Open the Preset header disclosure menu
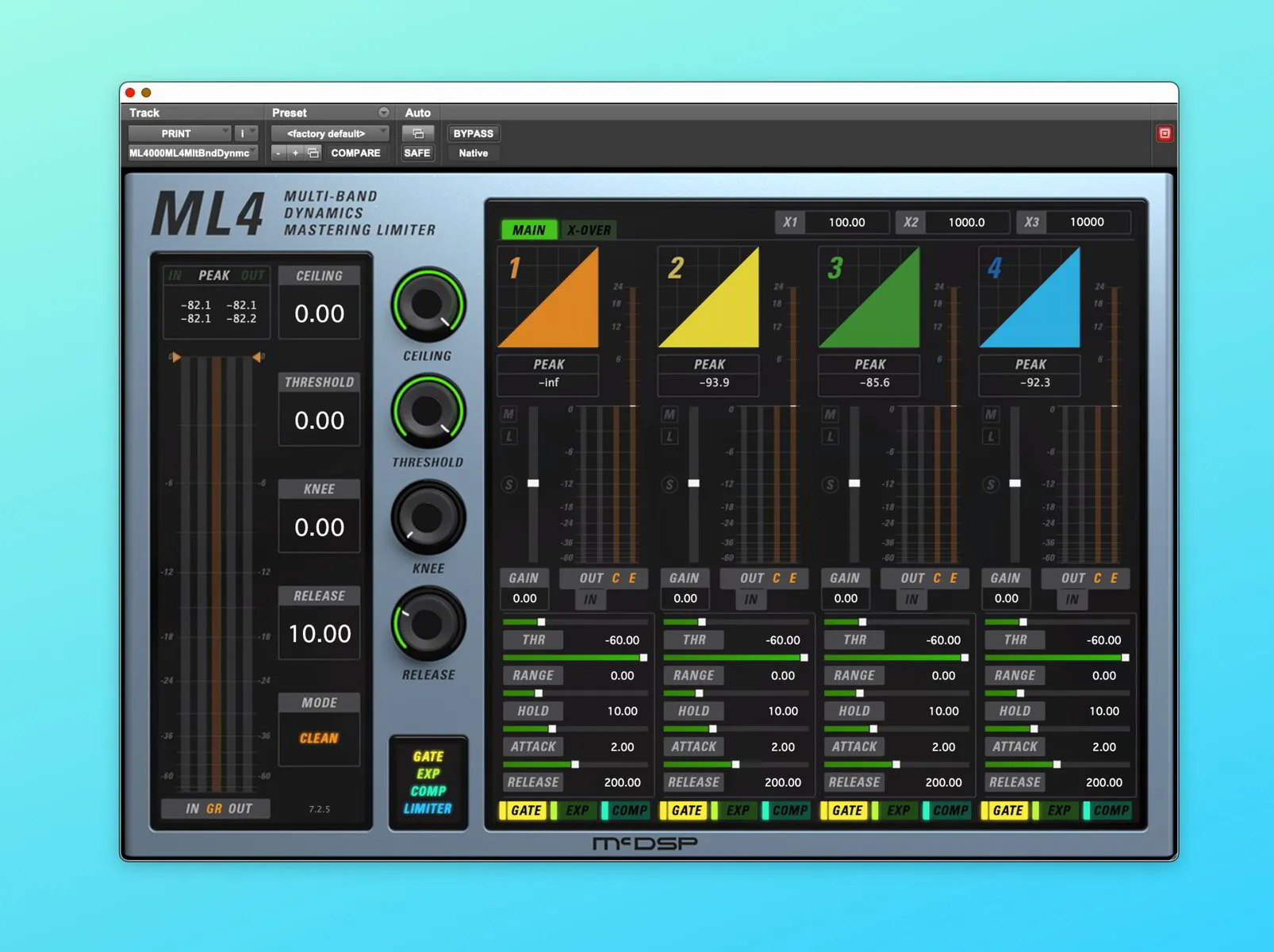This screenshot has height=952, width=1274. tap(383, 112)
